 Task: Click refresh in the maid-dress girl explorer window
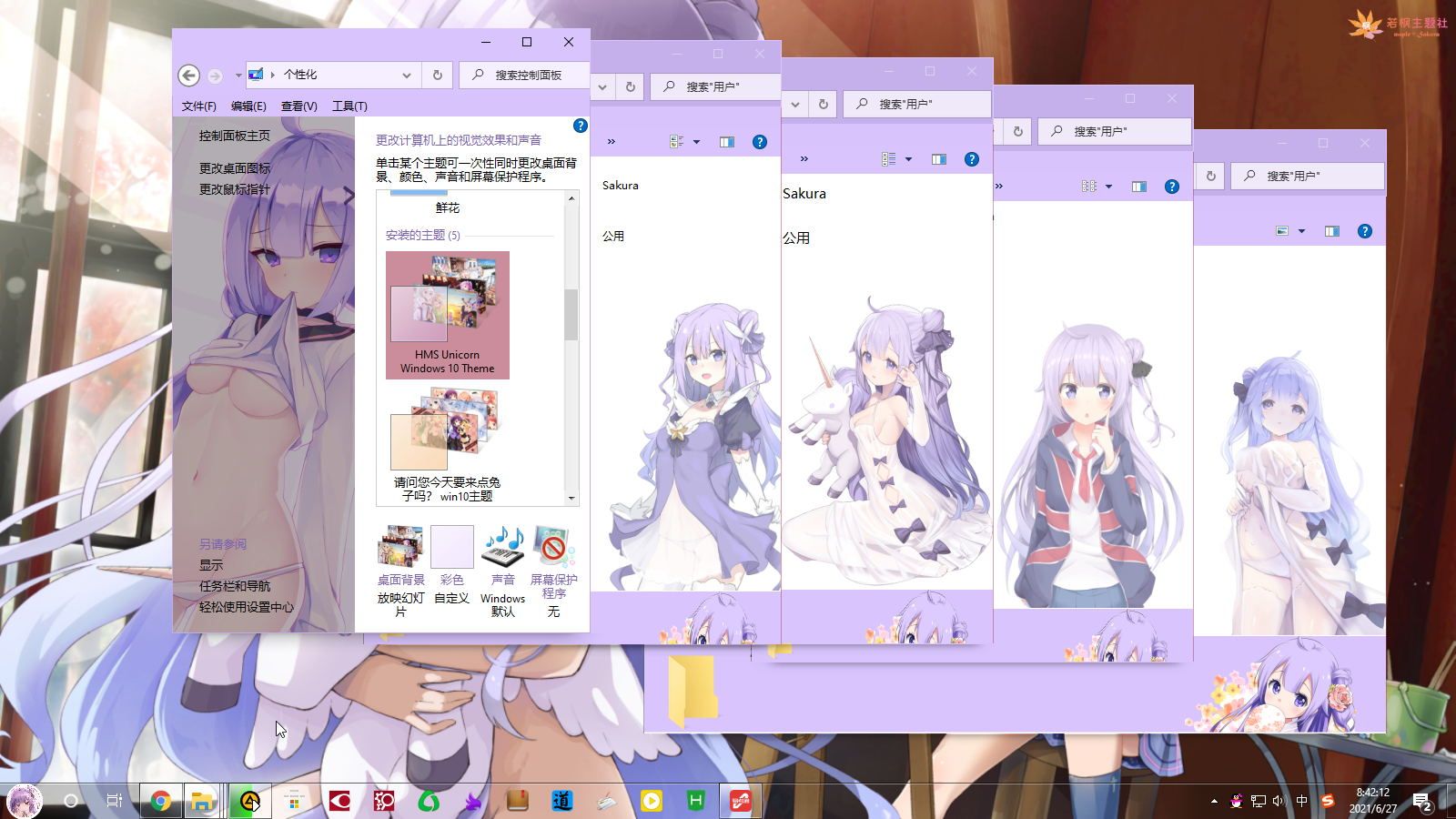(630, 86)
